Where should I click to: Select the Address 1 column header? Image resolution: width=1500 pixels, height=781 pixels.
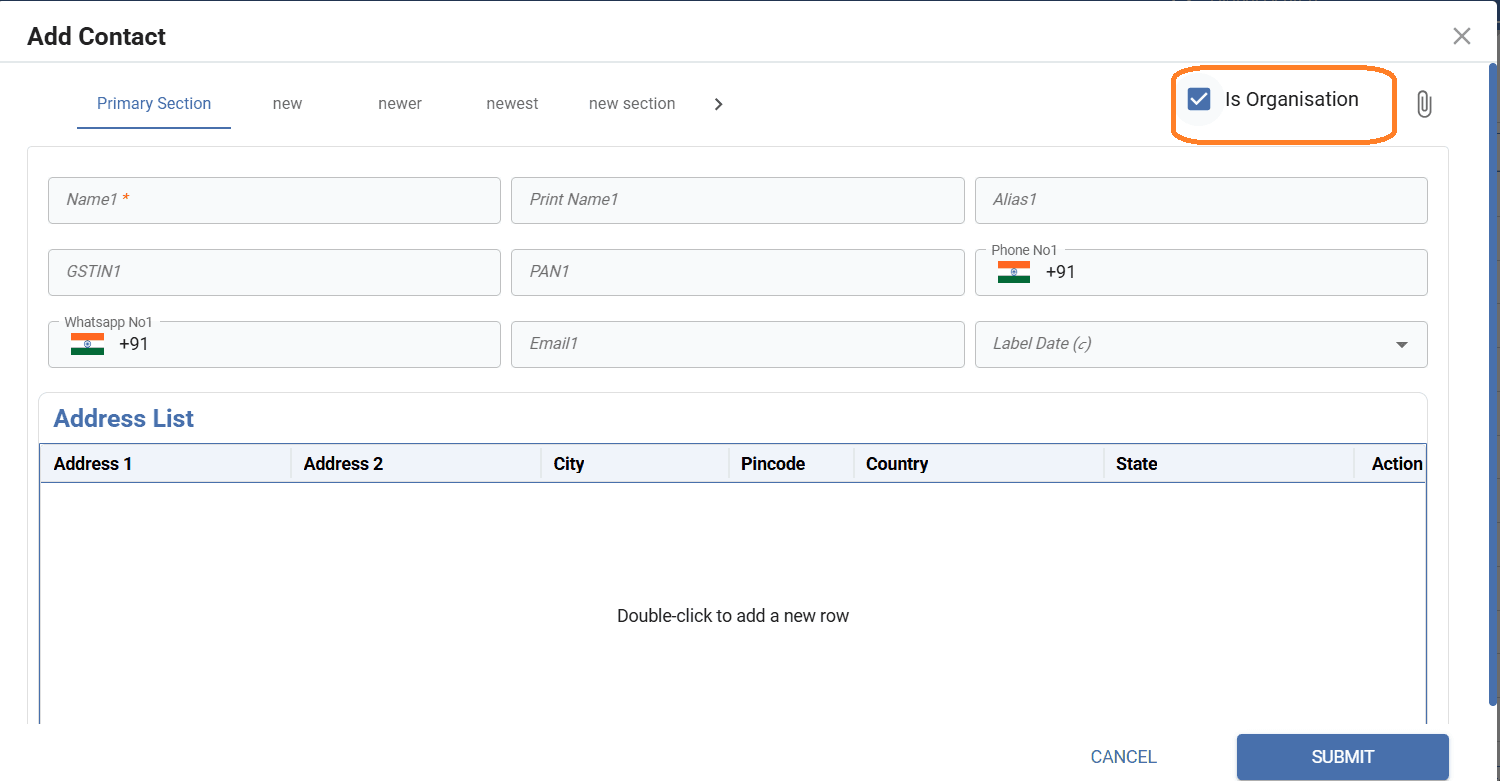tap(165, 464)
